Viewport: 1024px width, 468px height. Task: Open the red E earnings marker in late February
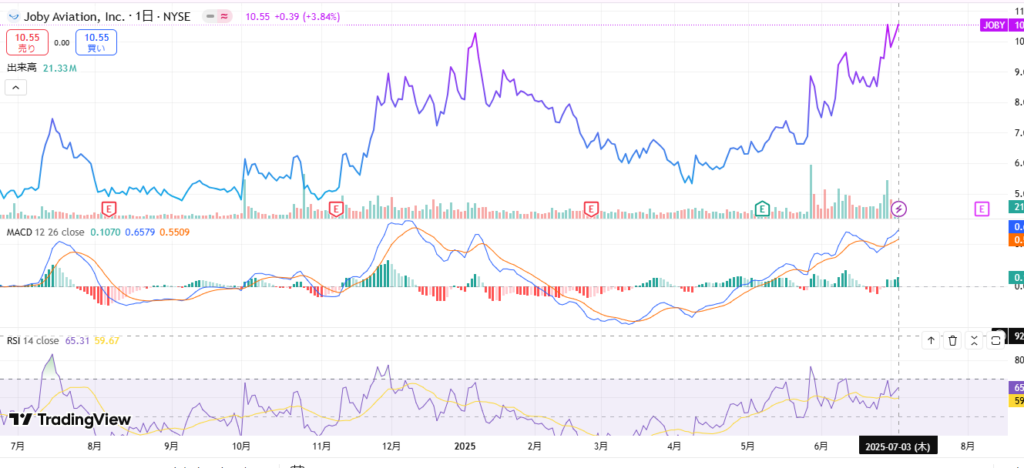pyautogui.click(x=591, y=209)
